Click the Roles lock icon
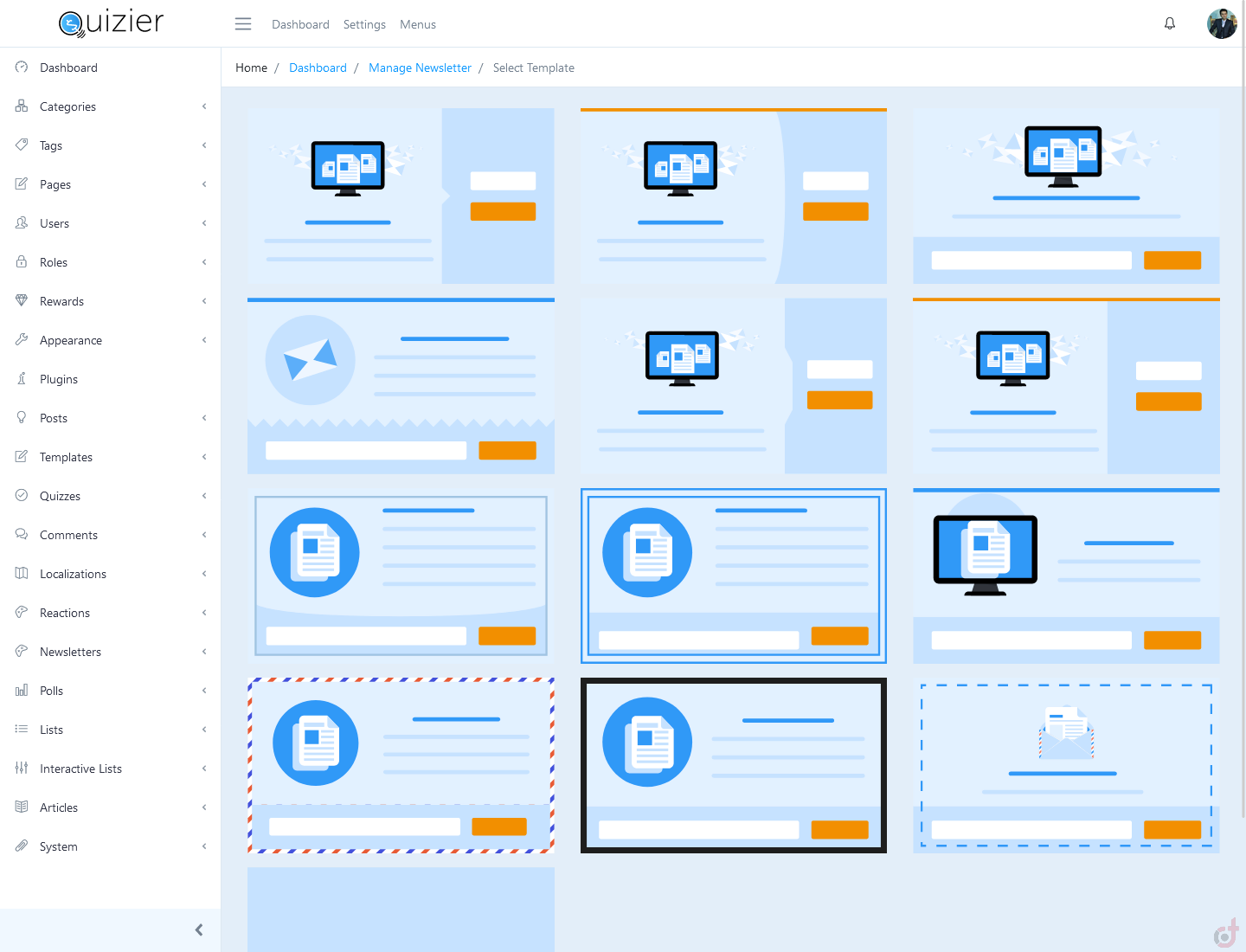The width and height of the screenshot is (1246, 952). [22, 262]
